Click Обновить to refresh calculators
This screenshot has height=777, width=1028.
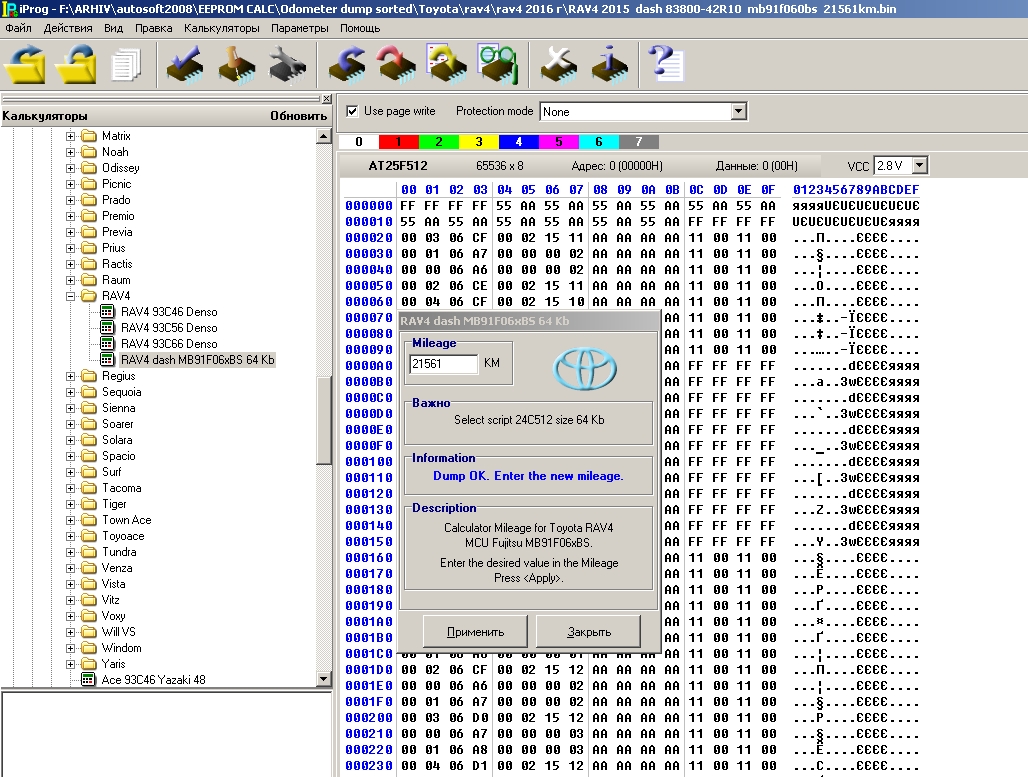[298, 115]
